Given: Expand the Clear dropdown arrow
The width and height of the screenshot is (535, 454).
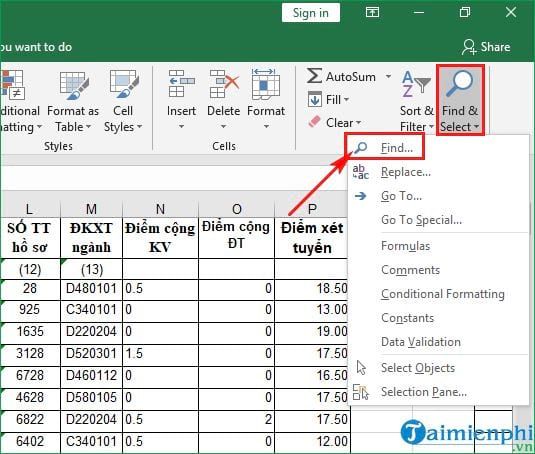Looking at the screenshot, I should point(358,122).
